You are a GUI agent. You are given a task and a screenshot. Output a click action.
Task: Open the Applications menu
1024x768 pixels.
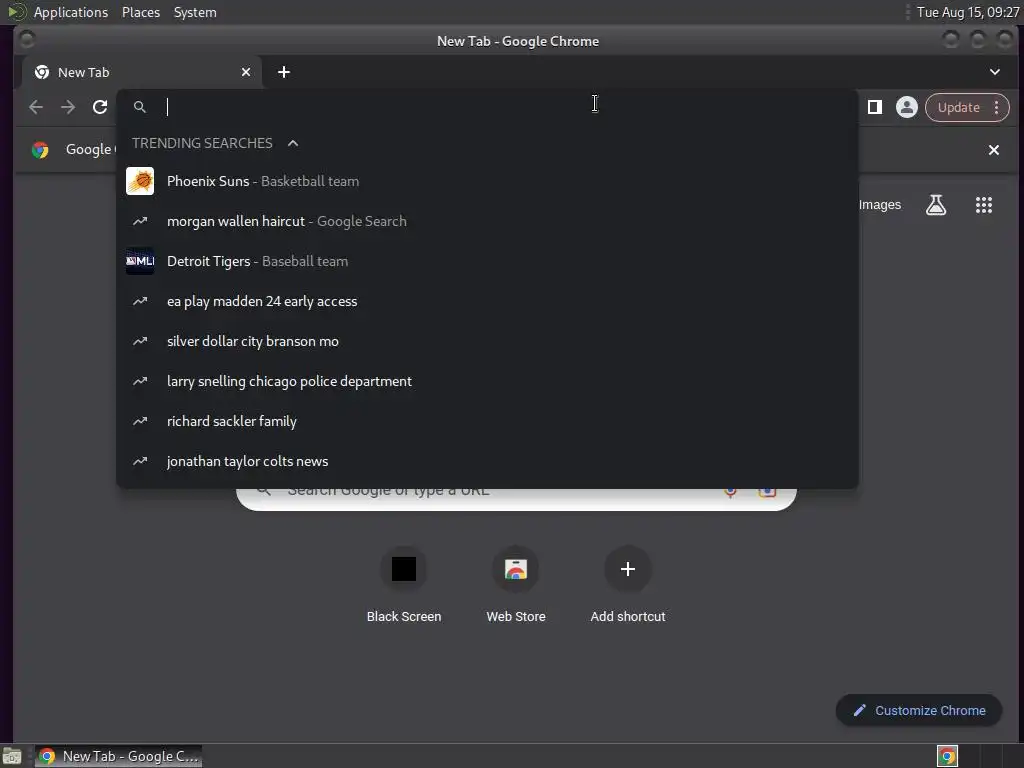point(71,12)
